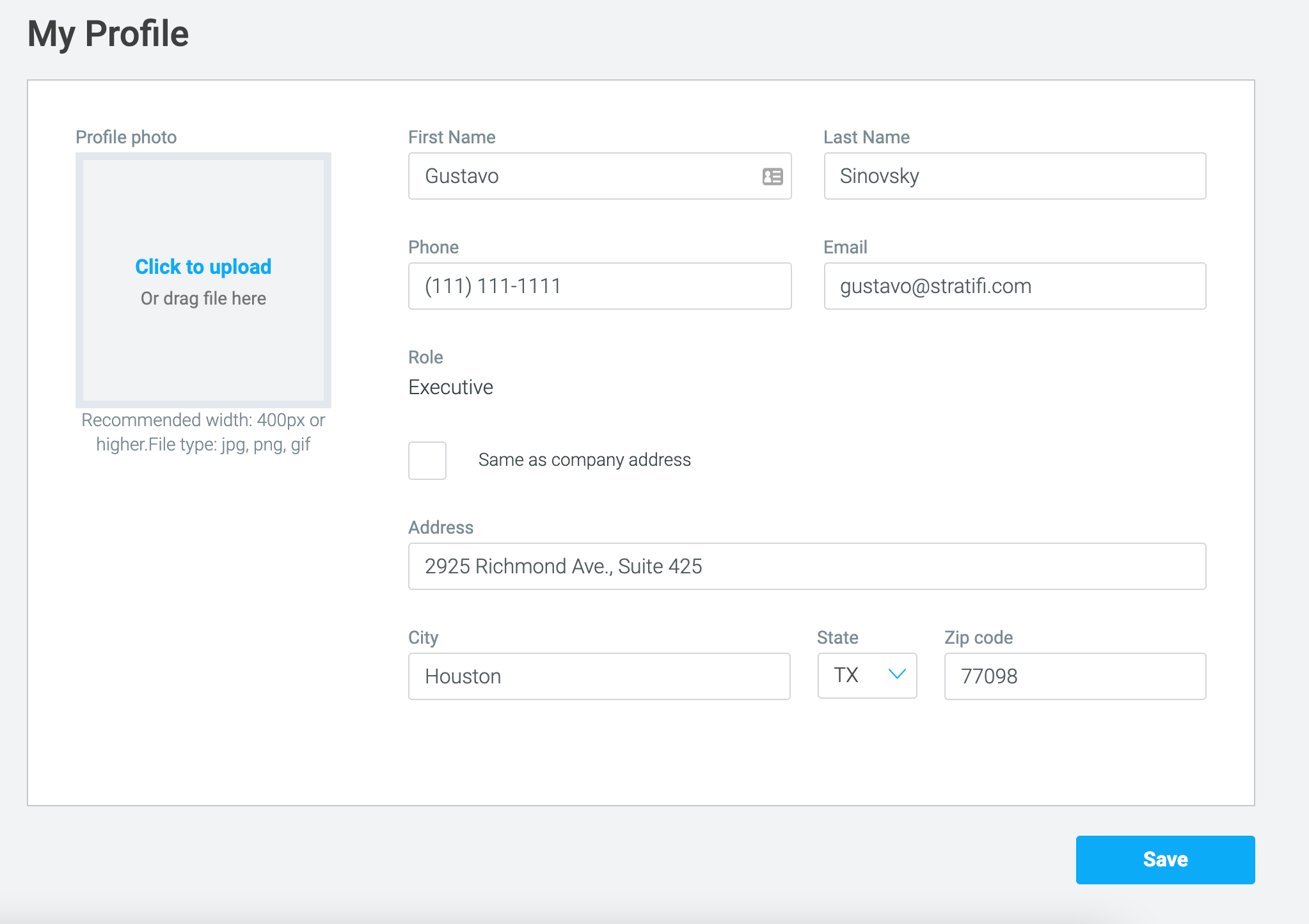Click the 'Executive' role text
The width and height of the screenshot is (1309, 924).
coord(450,387)
